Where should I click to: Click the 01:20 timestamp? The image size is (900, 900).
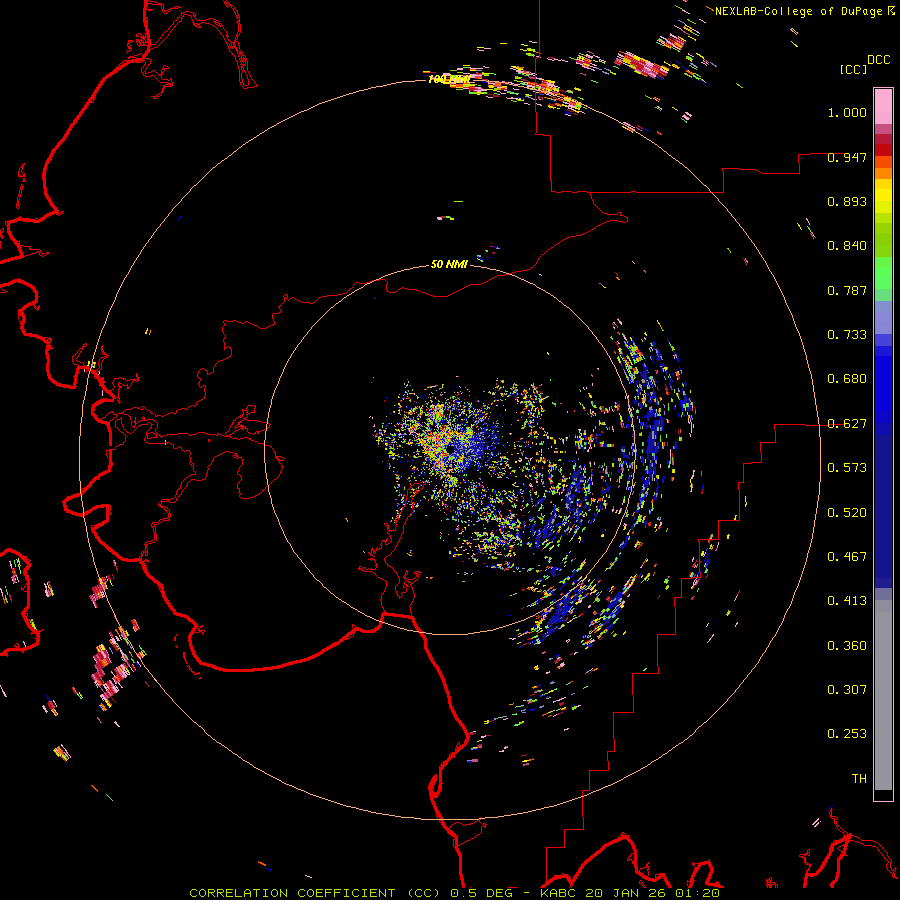tap(697, 893)
